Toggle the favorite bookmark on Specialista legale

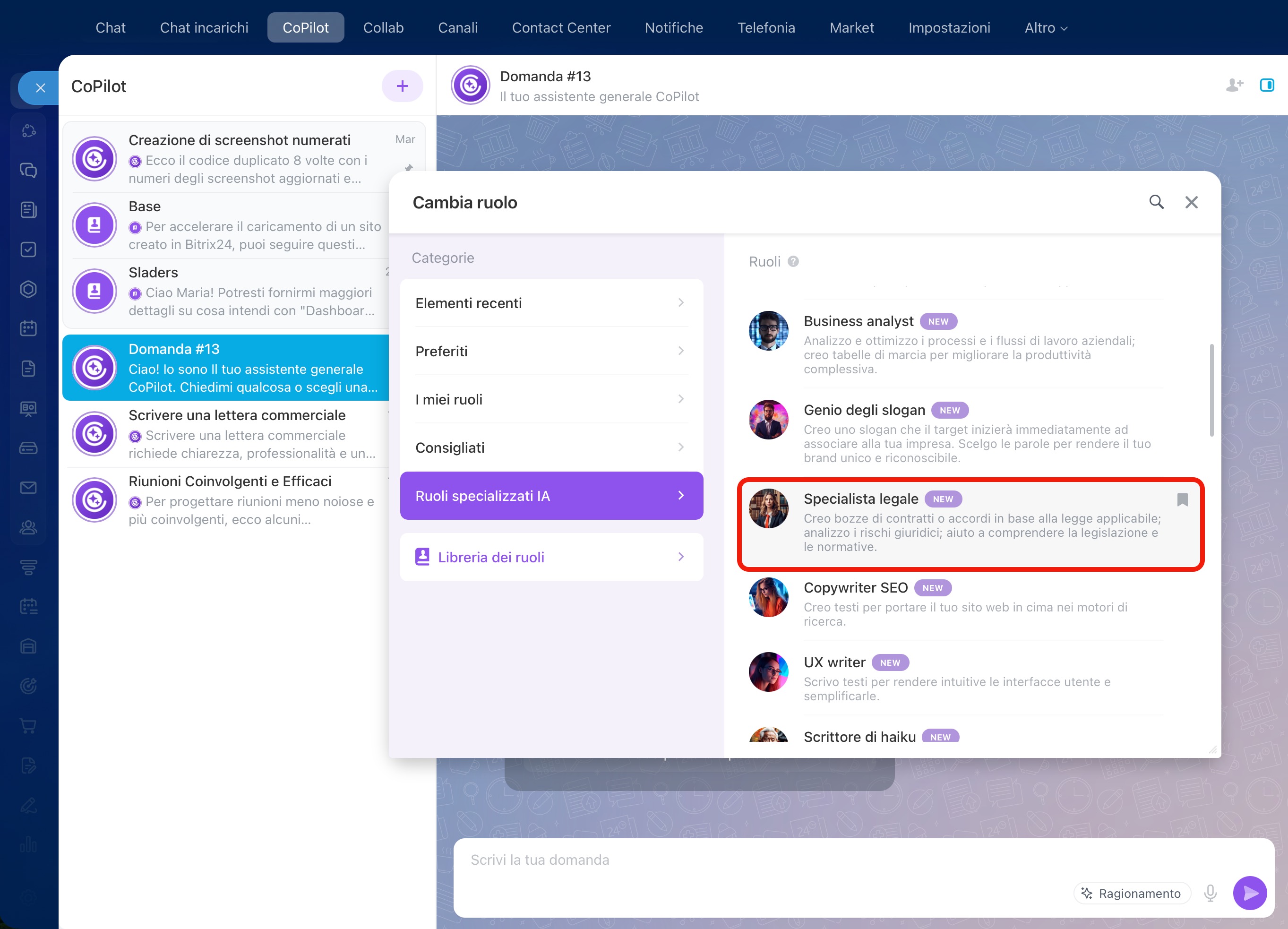1182,500
